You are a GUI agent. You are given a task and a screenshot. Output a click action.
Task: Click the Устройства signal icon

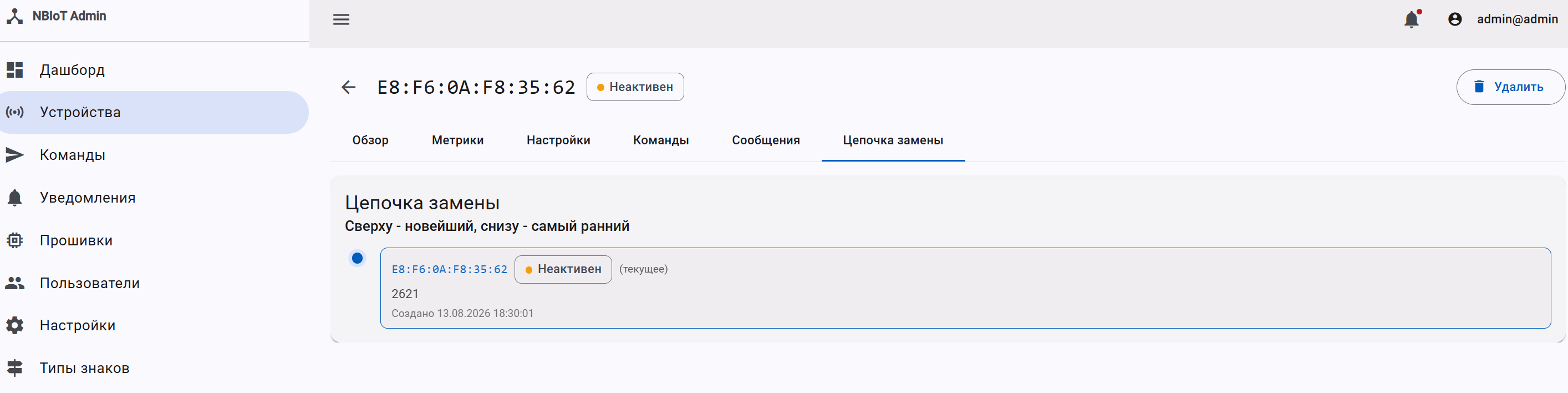click(14, 112)
